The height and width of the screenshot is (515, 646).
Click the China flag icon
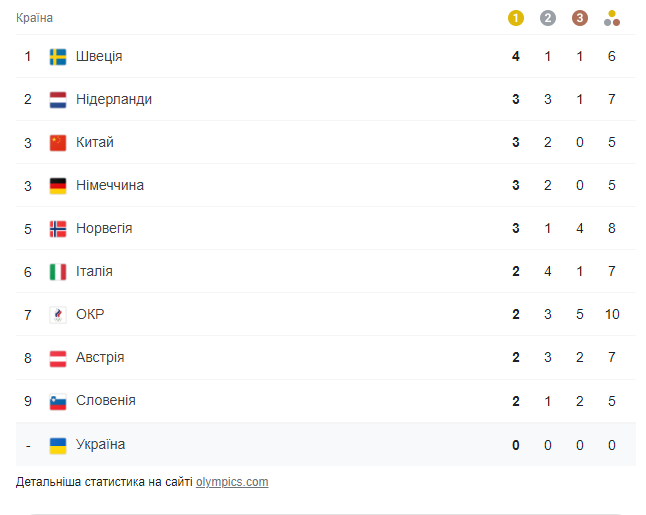click(x=58, y=143)
